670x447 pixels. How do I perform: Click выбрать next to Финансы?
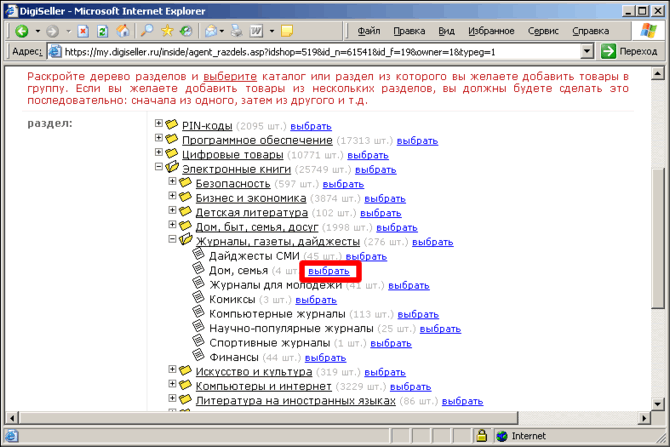pyautogui.click(x=326, y=358)
